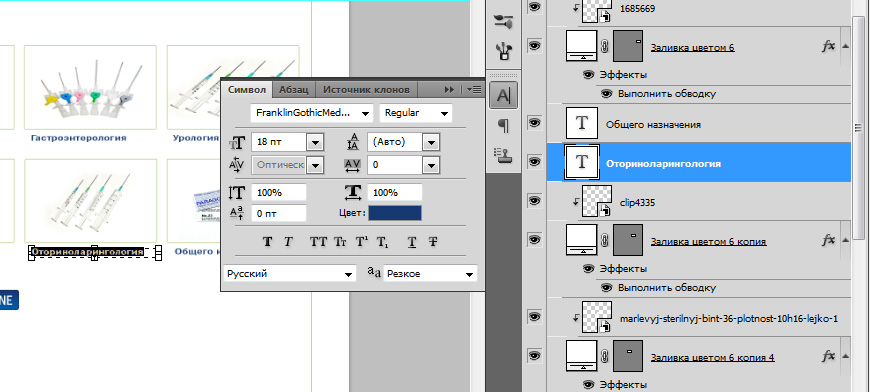The height and width of the screenshot is (392, 870).
Task: Switch to the Символ tab
Action: (247, 89)
